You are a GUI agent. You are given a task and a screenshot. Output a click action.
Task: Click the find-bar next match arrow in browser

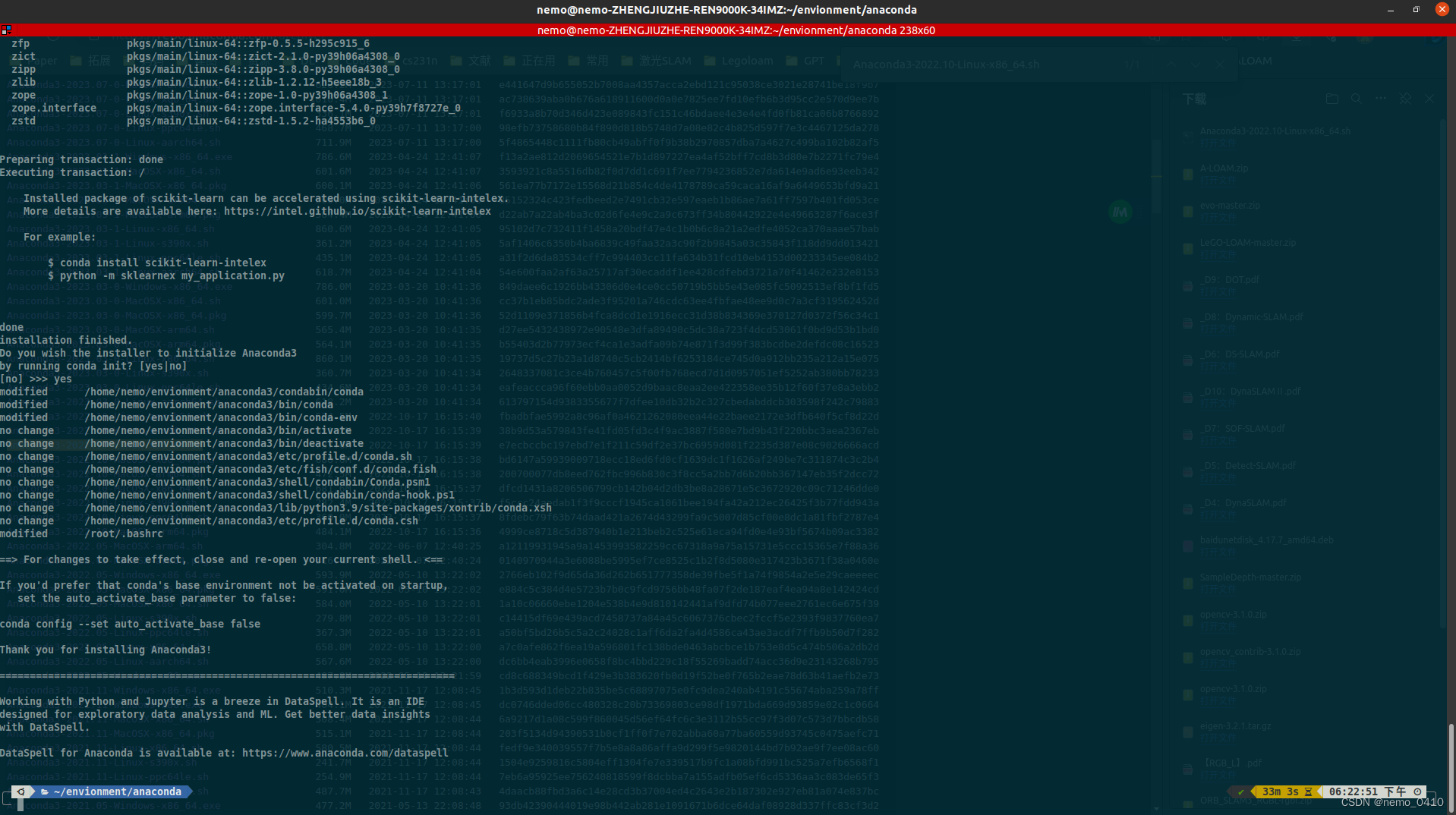(1195, 65)
